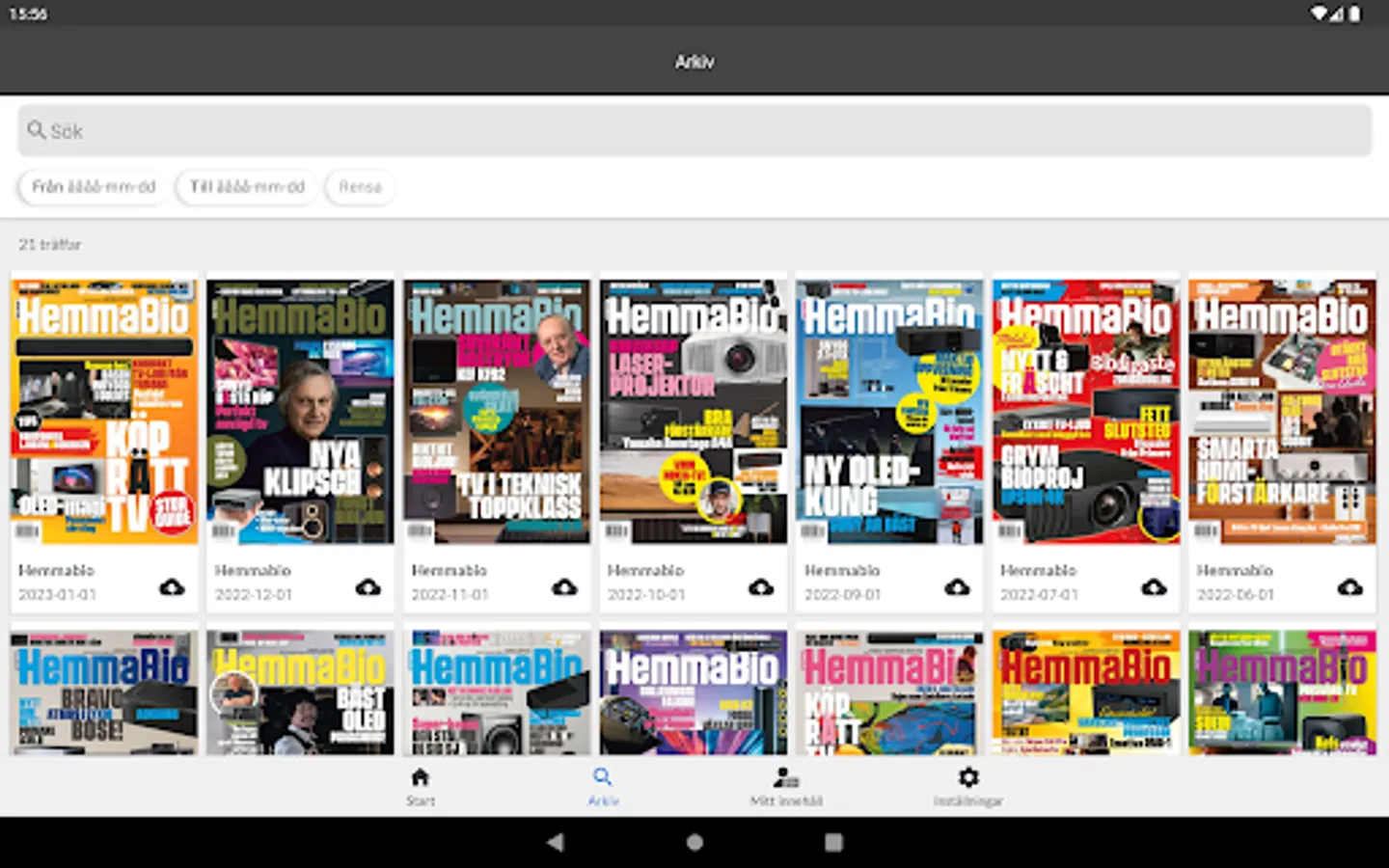
Task: Download the 2022-11-01 Hemmabio issue
Action: (x=564, y=587)
